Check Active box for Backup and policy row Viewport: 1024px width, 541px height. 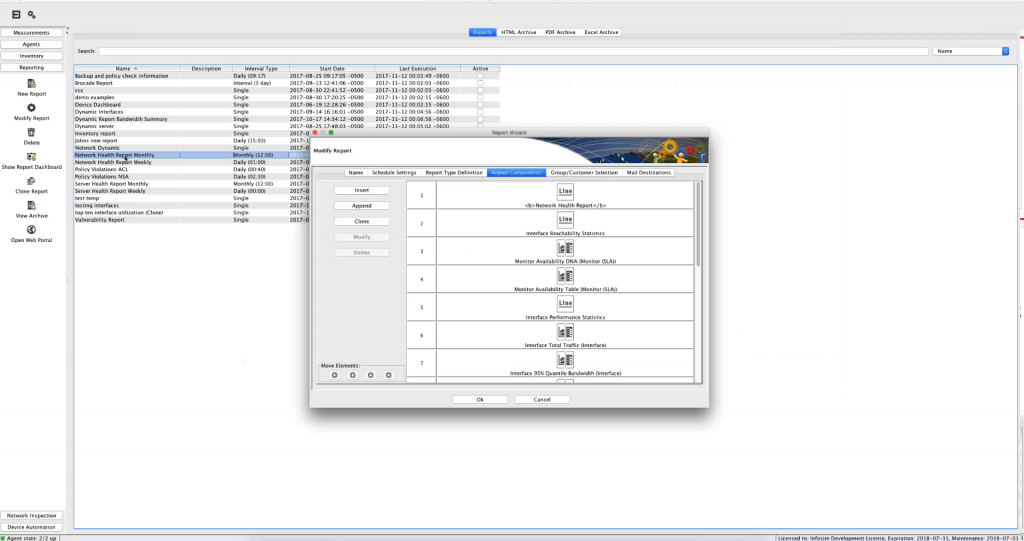click(480, 76)
